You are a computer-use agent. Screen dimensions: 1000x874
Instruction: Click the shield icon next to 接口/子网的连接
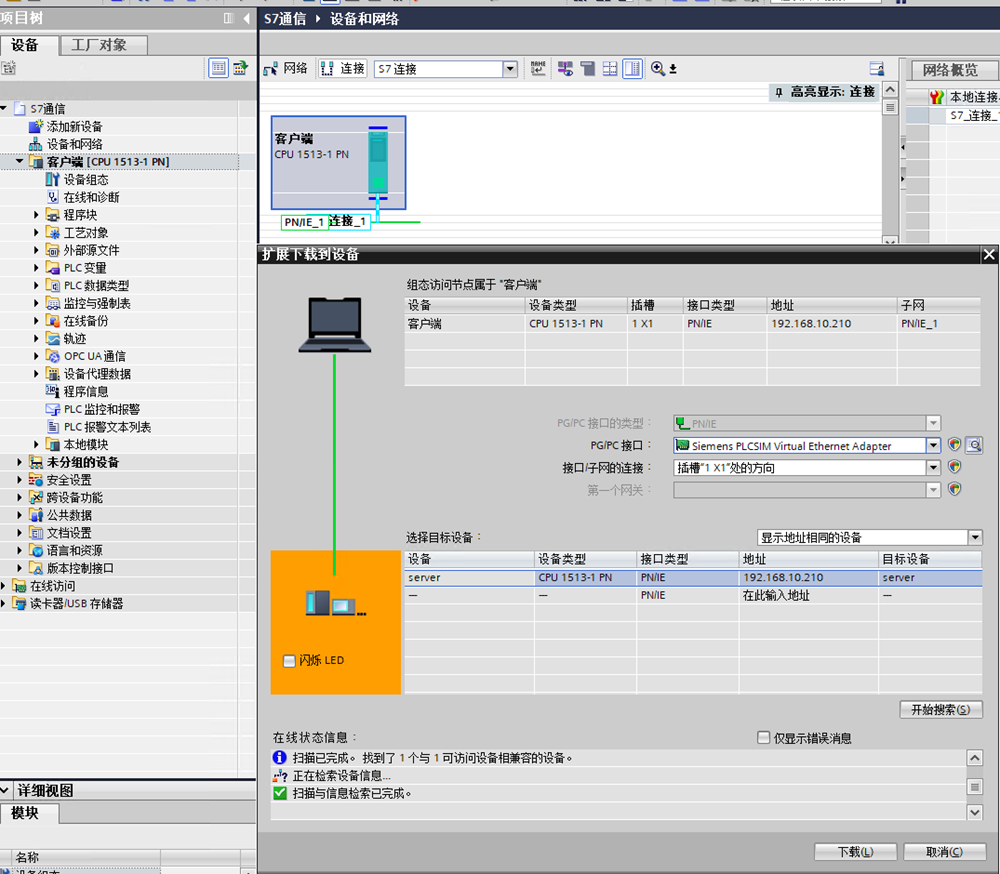[955, 467]
